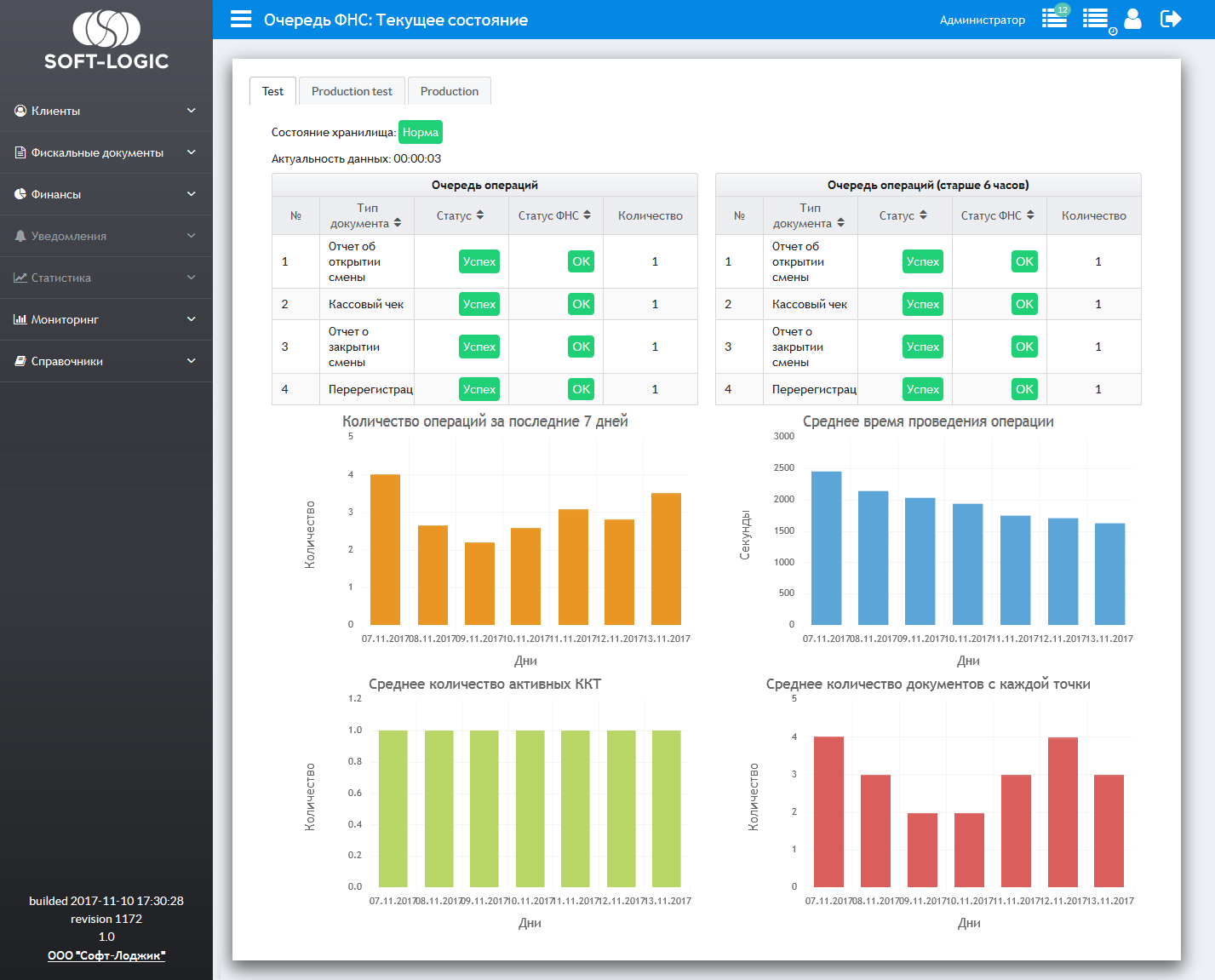Screen dimensions: 1215x980
Task: Click the Очередь операций table title
Action: click(484, 185)
